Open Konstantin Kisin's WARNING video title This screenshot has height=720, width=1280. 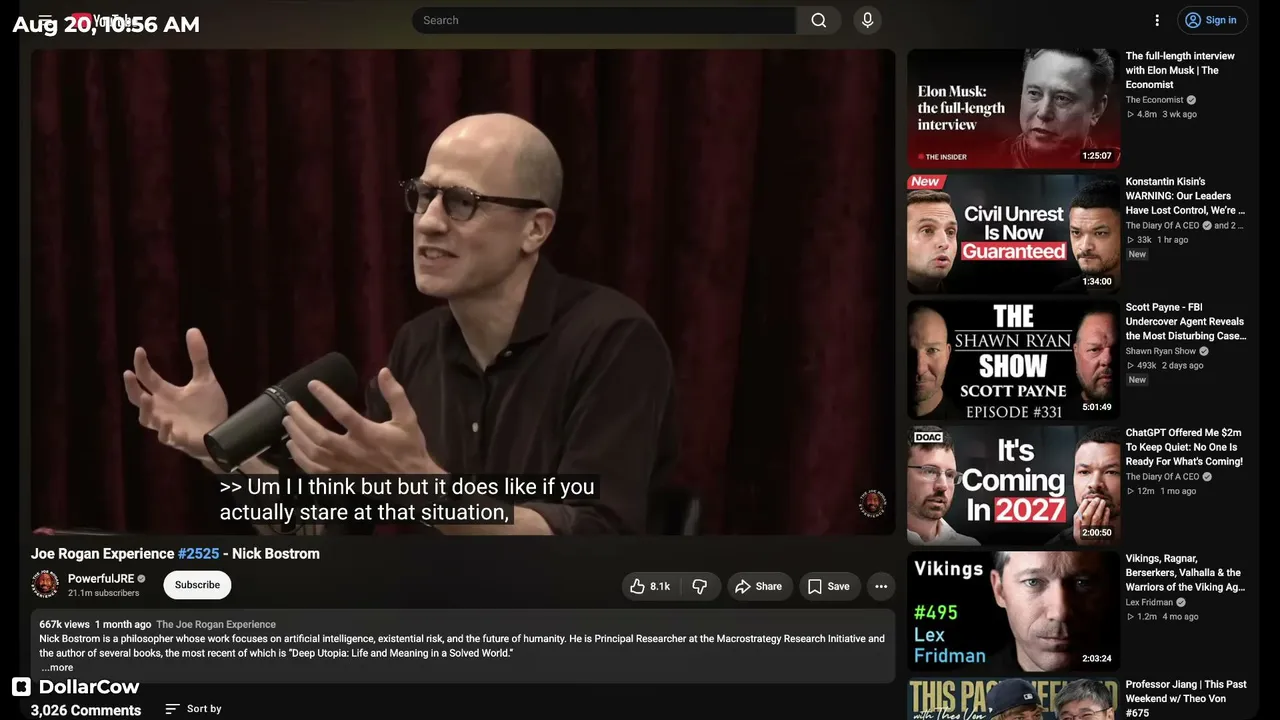click(1185, 196)
